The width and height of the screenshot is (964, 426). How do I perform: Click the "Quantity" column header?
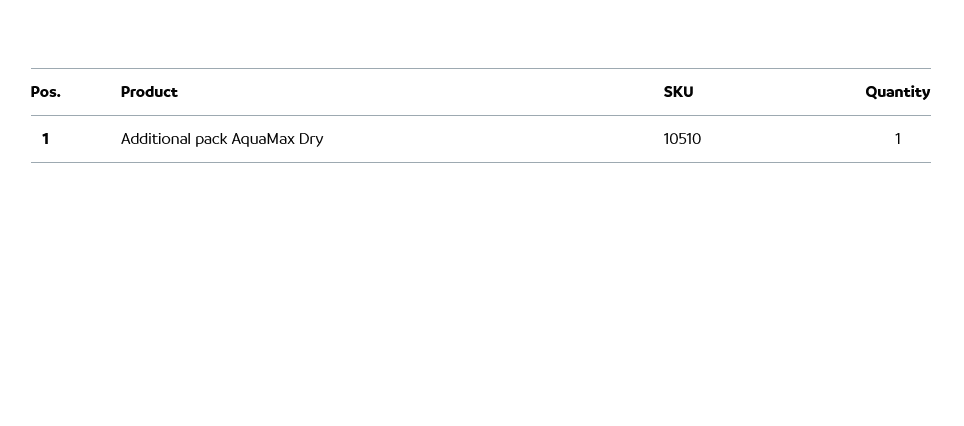897,92
